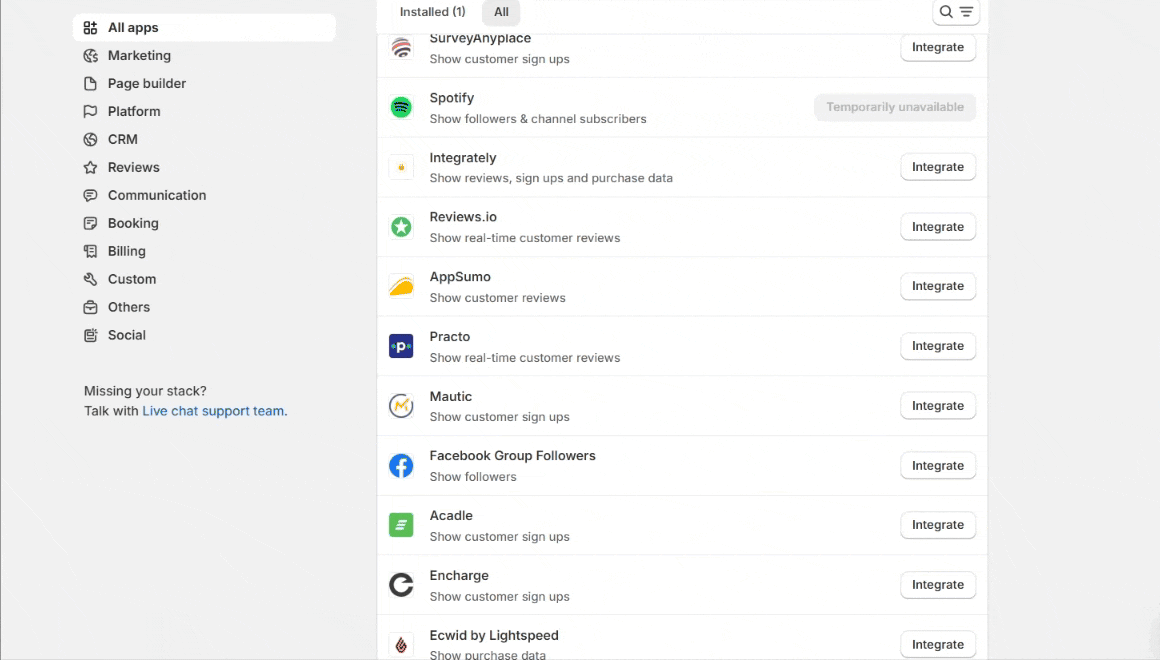The height and width of the screenshot is (660, 1160).
Task: Click the Facebook Group Followers icon
Action: coord(401,466)
